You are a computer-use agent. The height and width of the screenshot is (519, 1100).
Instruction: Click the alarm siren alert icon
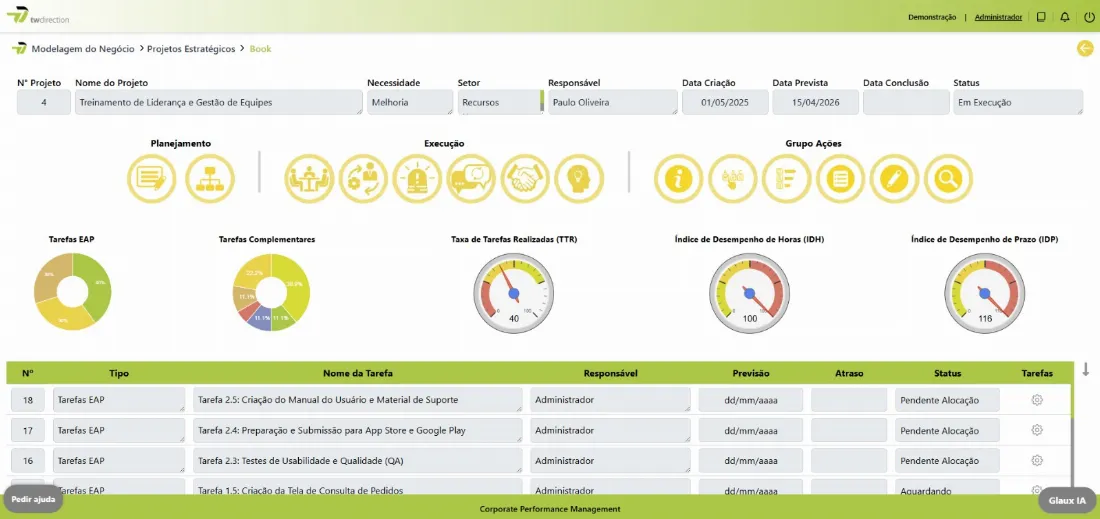tap(417, 178)
